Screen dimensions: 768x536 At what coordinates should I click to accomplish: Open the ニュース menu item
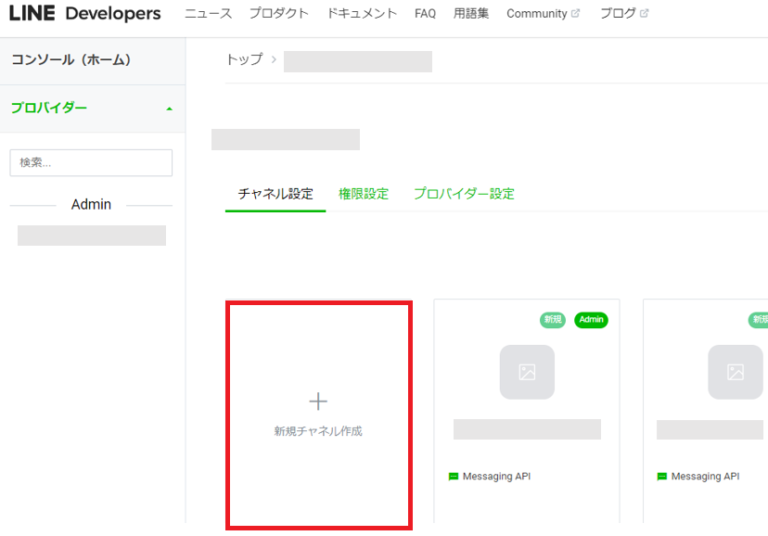click(x=208, y=14)
